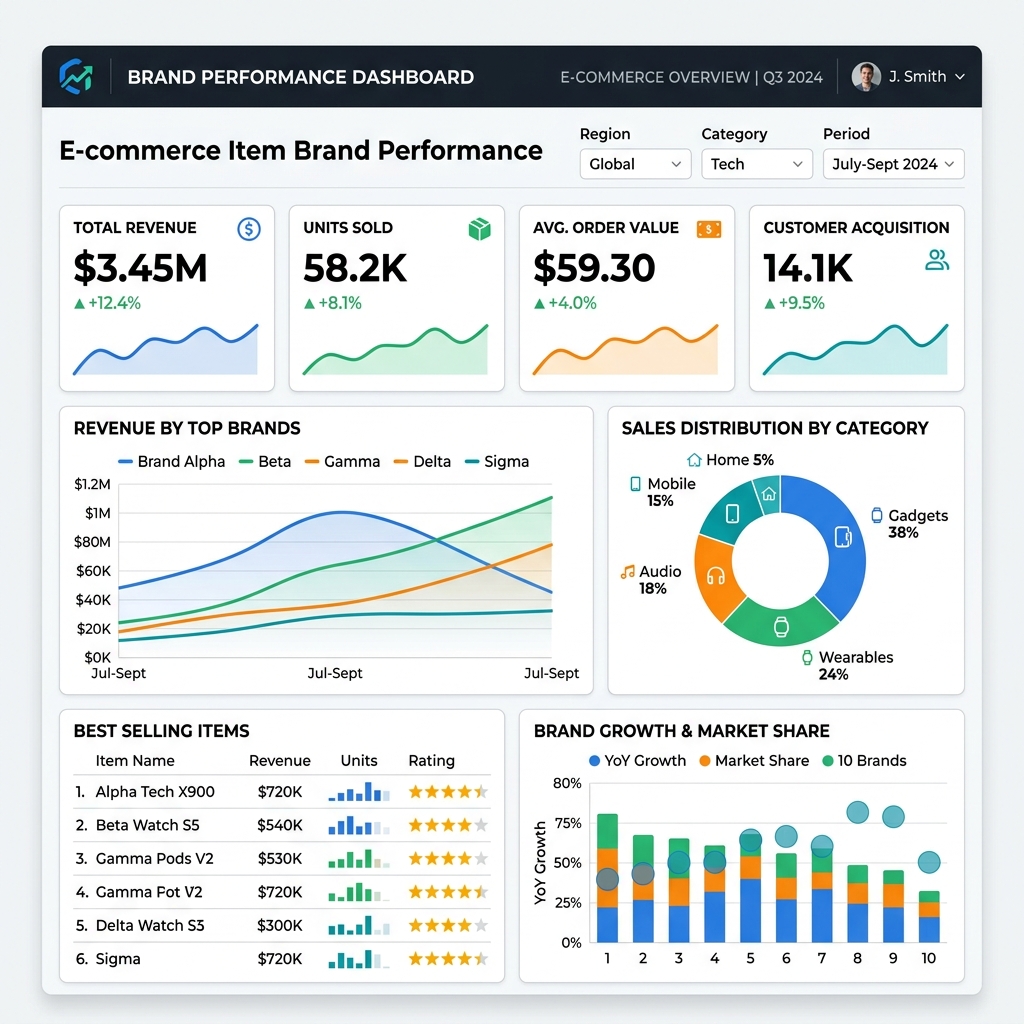The width and height of the screenshot is (1024, 1024).
Task: Click the green Wearables donut segment
Action: [x=780, y=624]
